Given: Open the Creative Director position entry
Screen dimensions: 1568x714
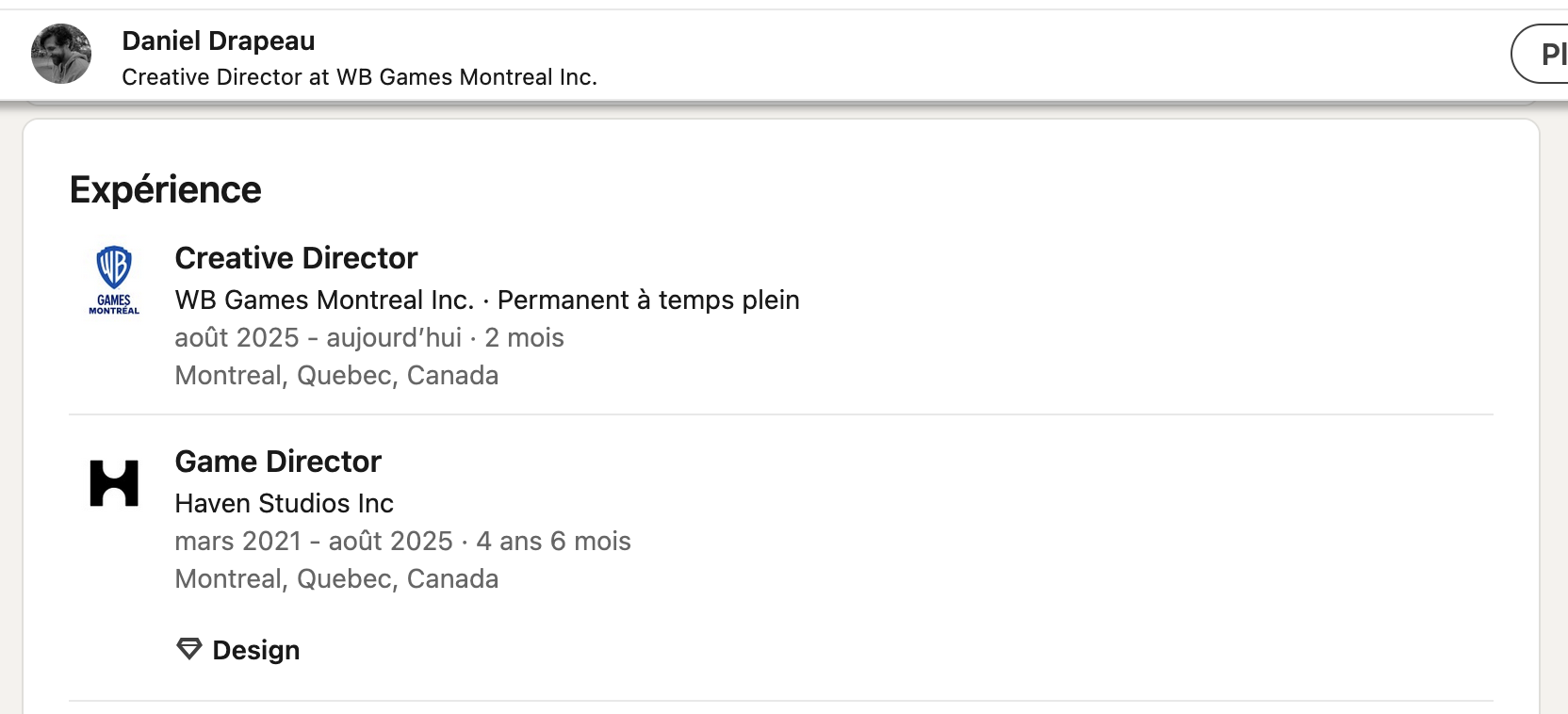Looking at the screenshot, I should click(x=295, y=258).
